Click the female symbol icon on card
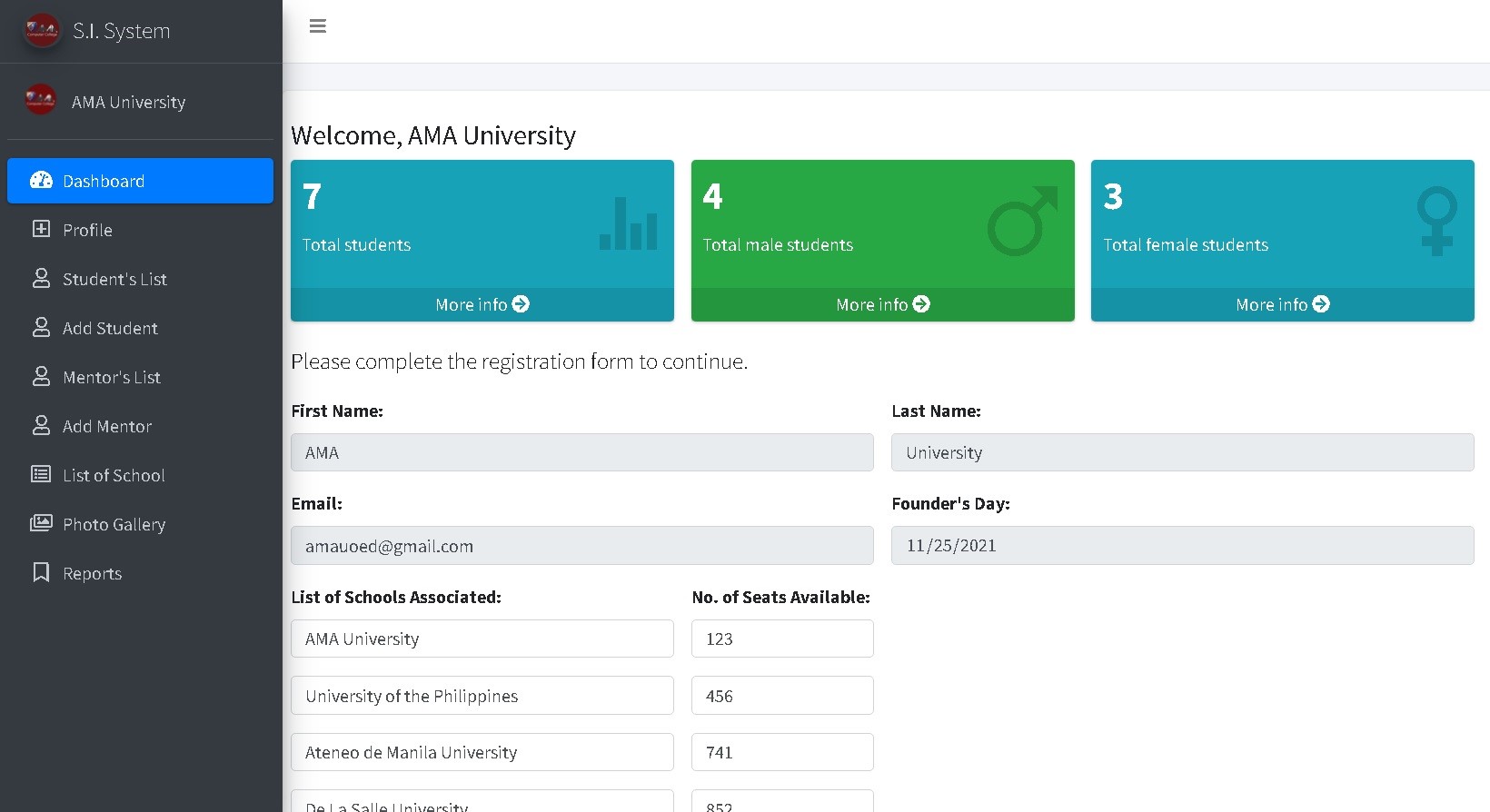This screenshot has width=1490, height=812. tap(1435, 221)
